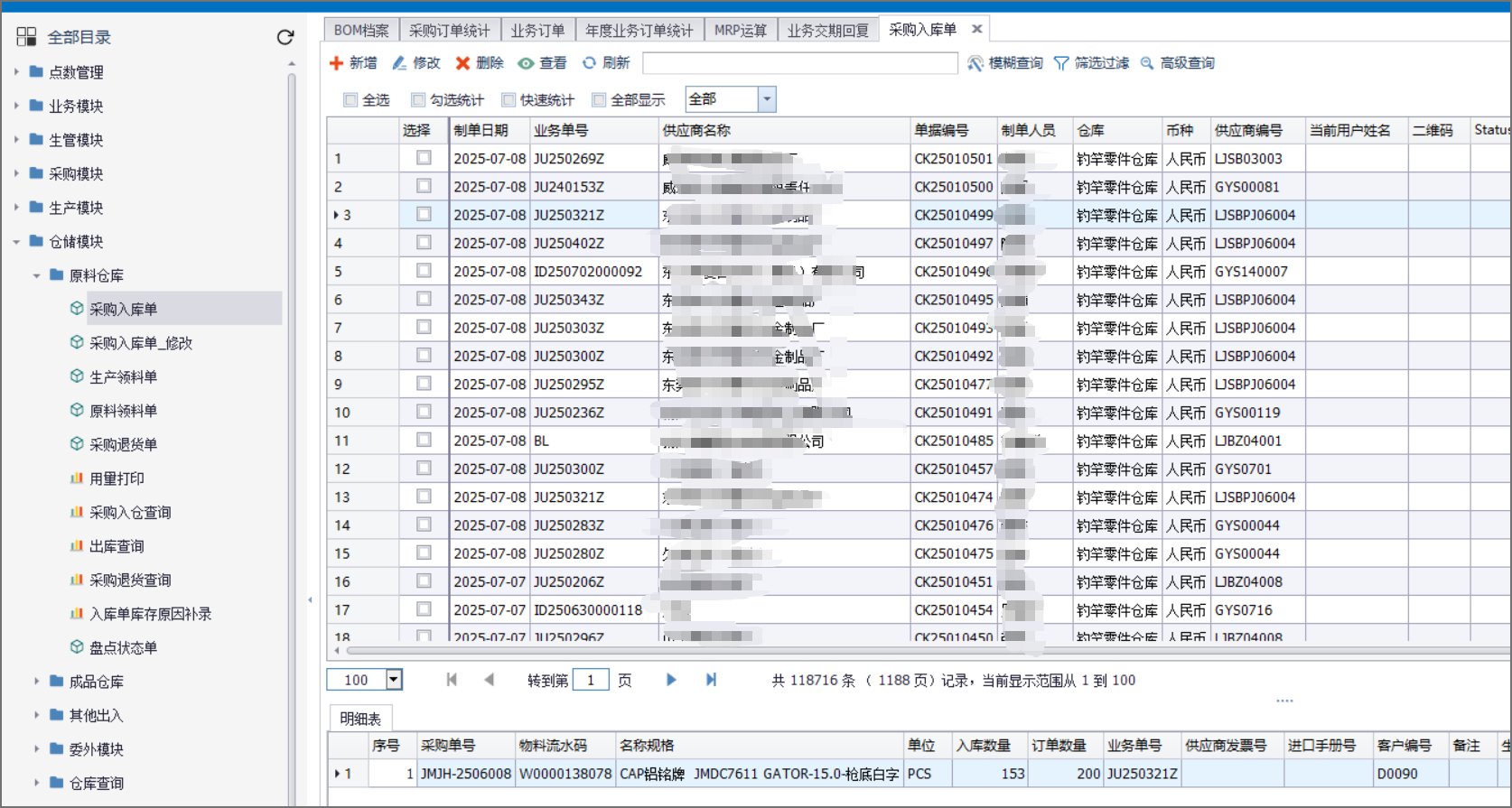Viewport: 1512px width, 808px height.
Task: Switch to the MRP运算 tab
Action: (740, 30)
